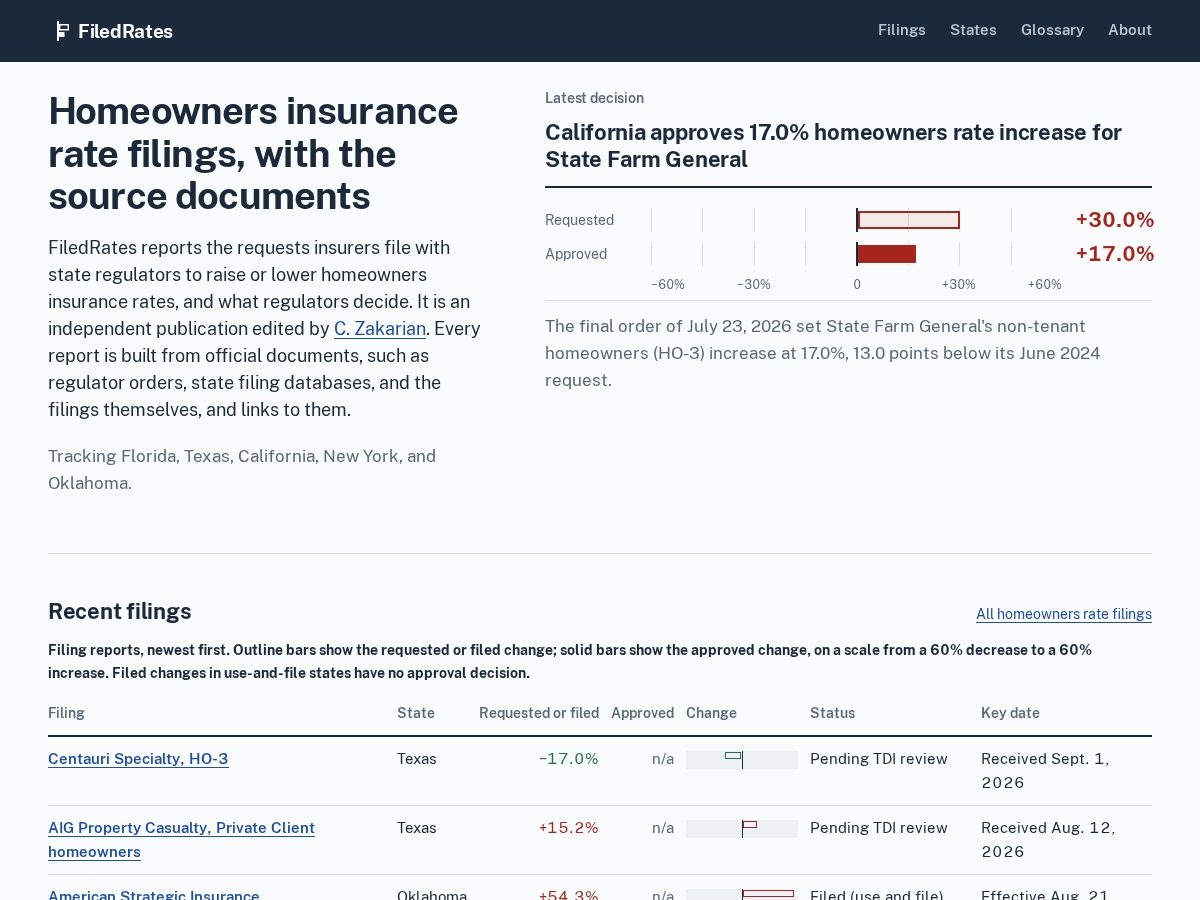Click the +15.2% value for AIG
The width and height of the screenshot is (1200, 900).
568,828
